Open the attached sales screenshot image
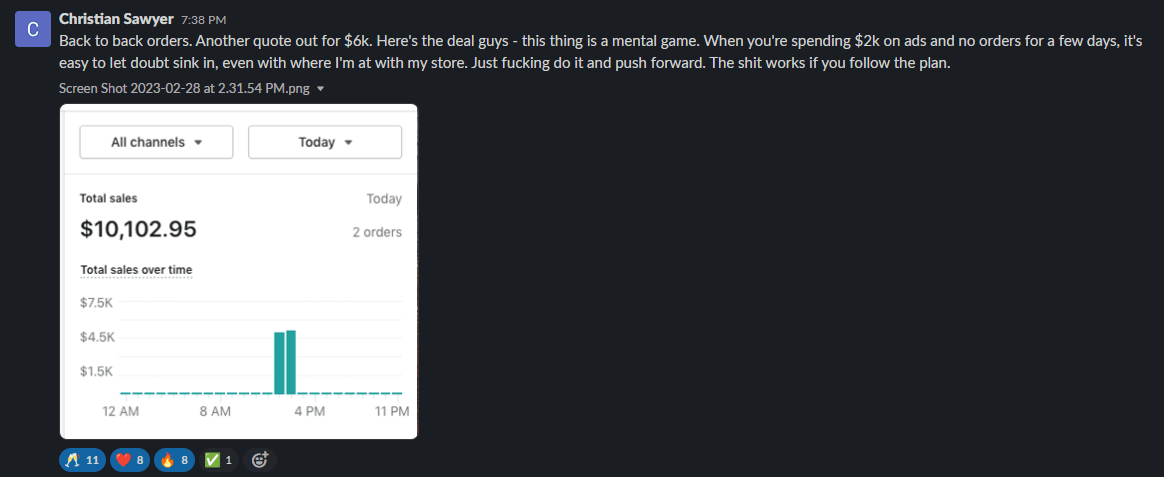Viewport: 1164px width, 477px height. 238,272
